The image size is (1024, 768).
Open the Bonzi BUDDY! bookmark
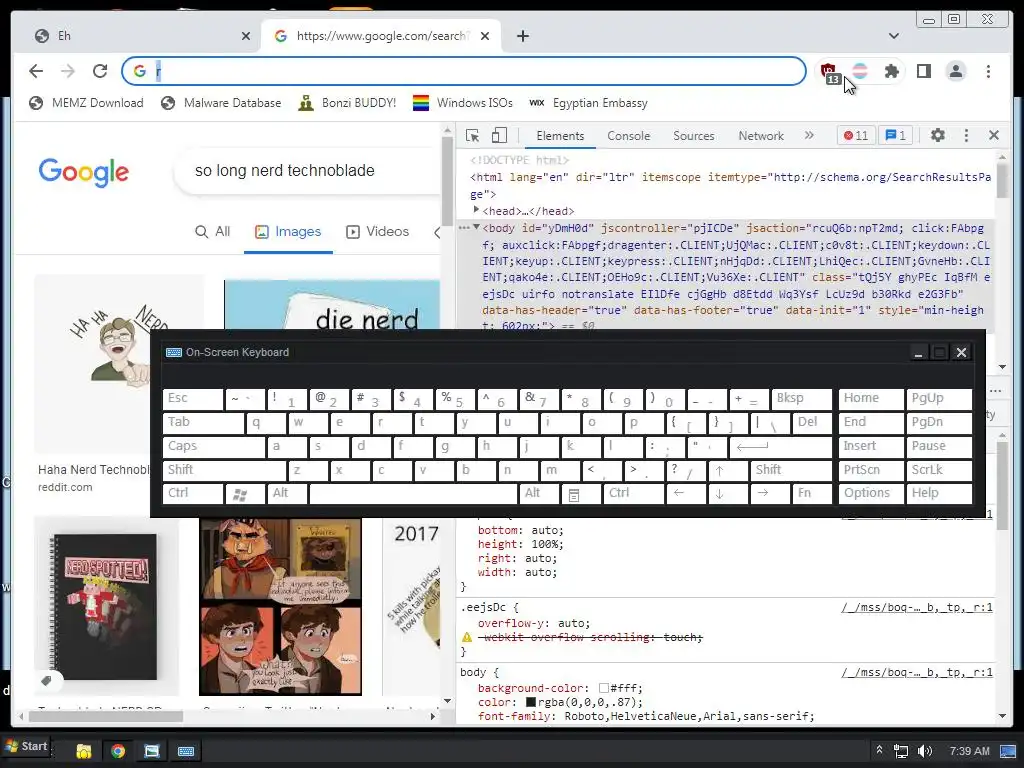click(347, 103)
